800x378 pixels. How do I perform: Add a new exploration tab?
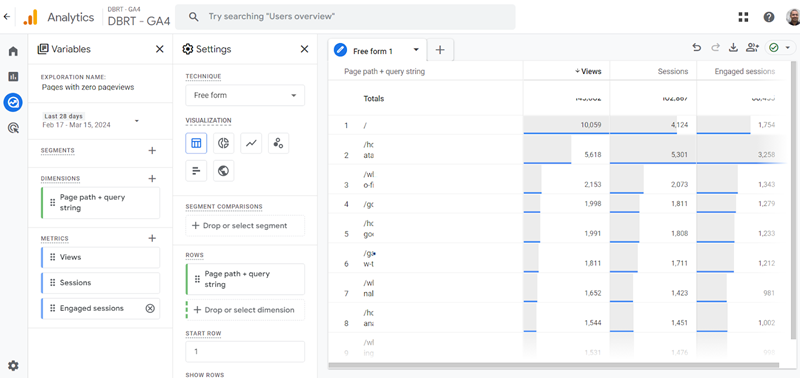coord(440,50)
